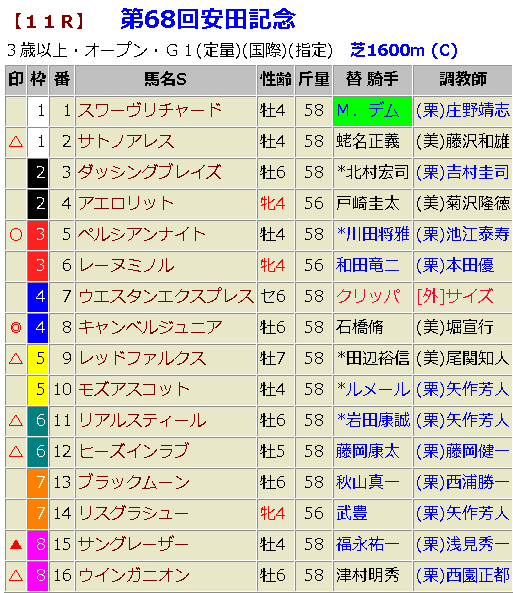Screen dimensions: 513x593
Task: Click triangle mark on ヒーズインラブ row
Action: point(16,452)
